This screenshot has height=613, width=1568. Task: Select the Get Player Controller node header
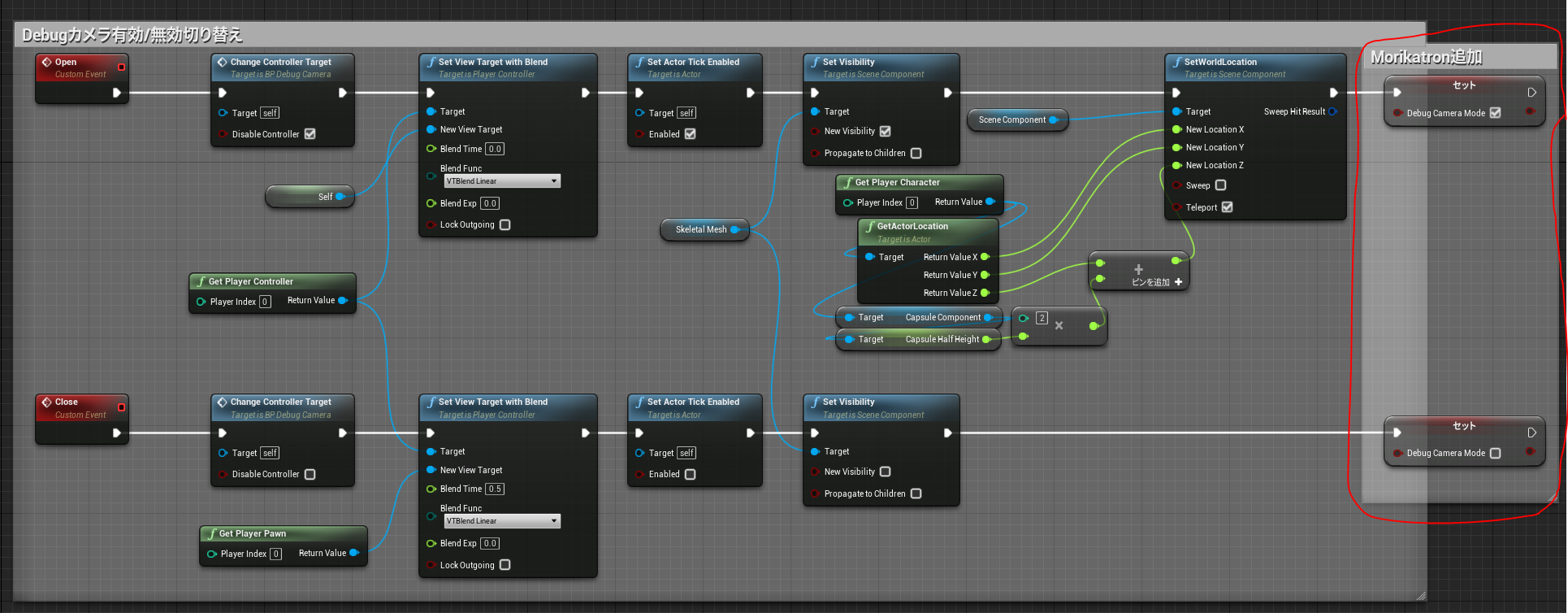pyautogui.click(x=272, y=281)
